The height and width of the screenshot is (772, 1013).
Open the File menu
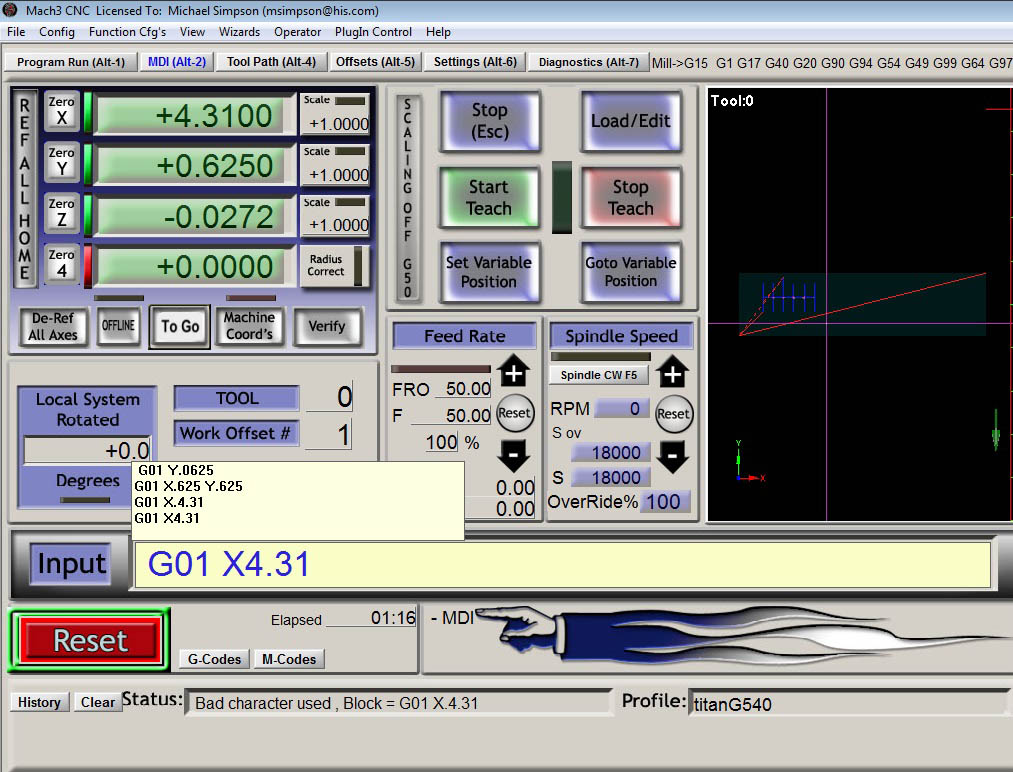[16, 32]
